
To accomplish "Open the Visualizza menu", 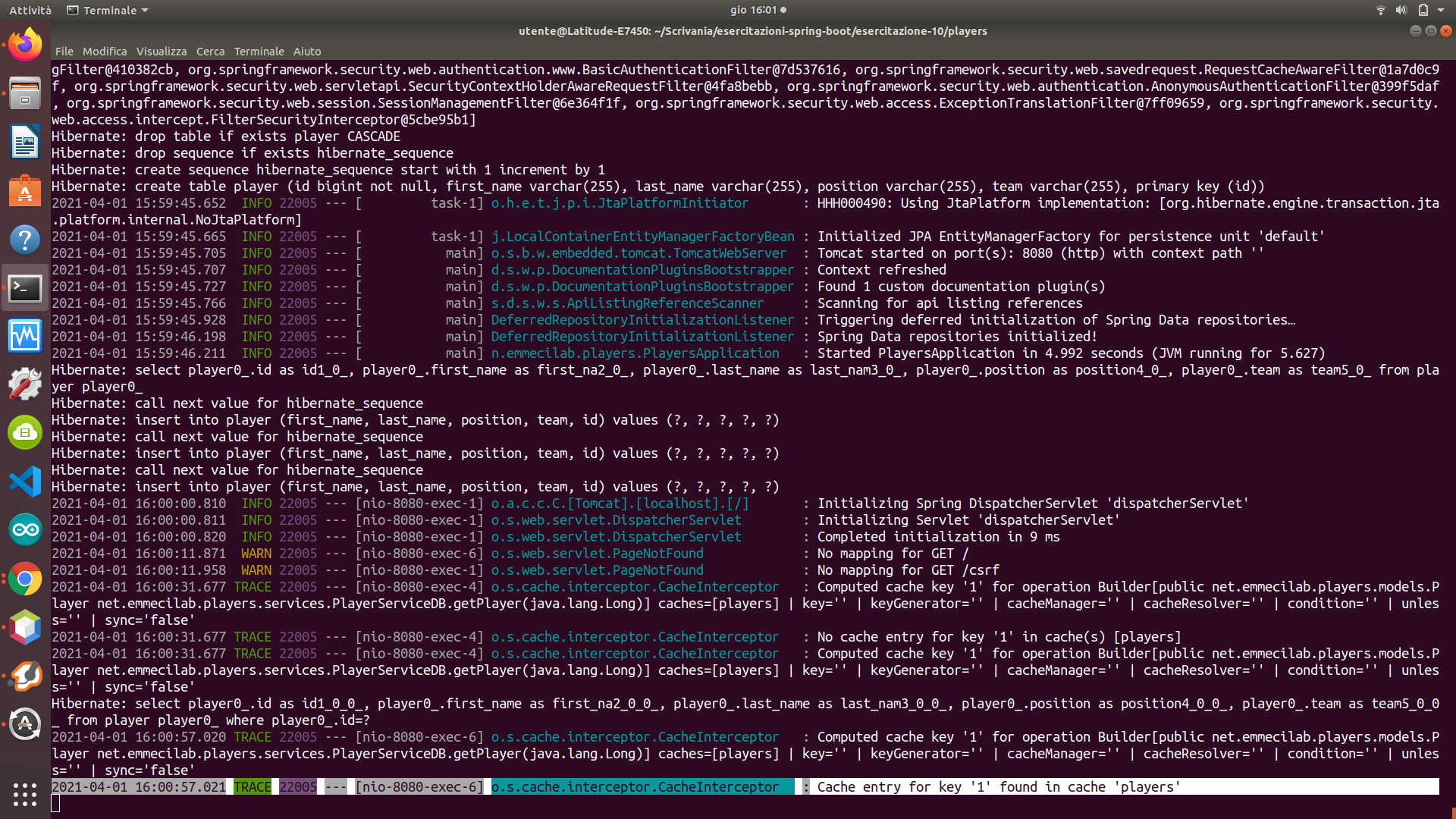I will click(x=162, y=52).
